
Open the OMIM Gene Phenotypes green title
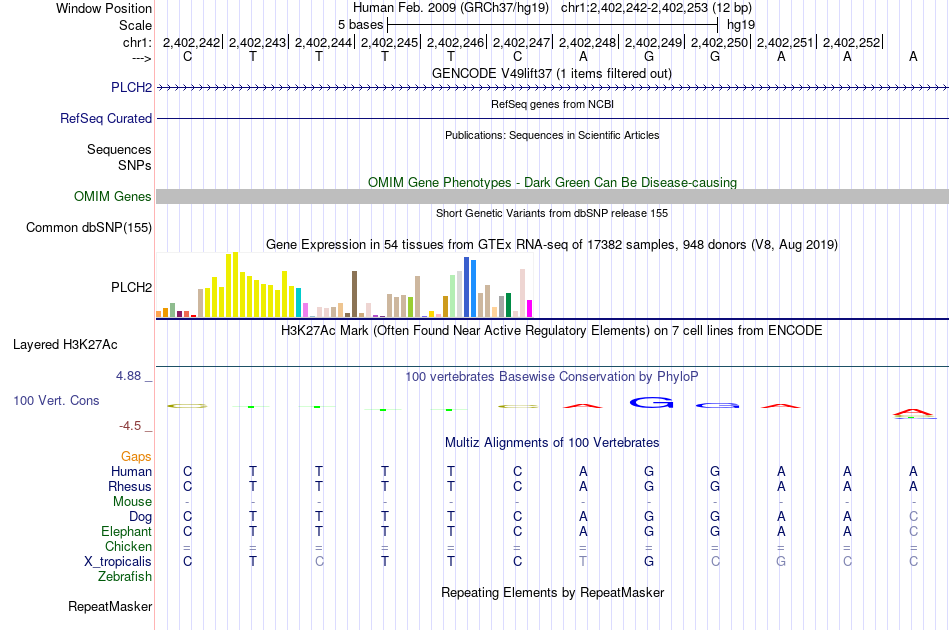[x=552, y=182]
